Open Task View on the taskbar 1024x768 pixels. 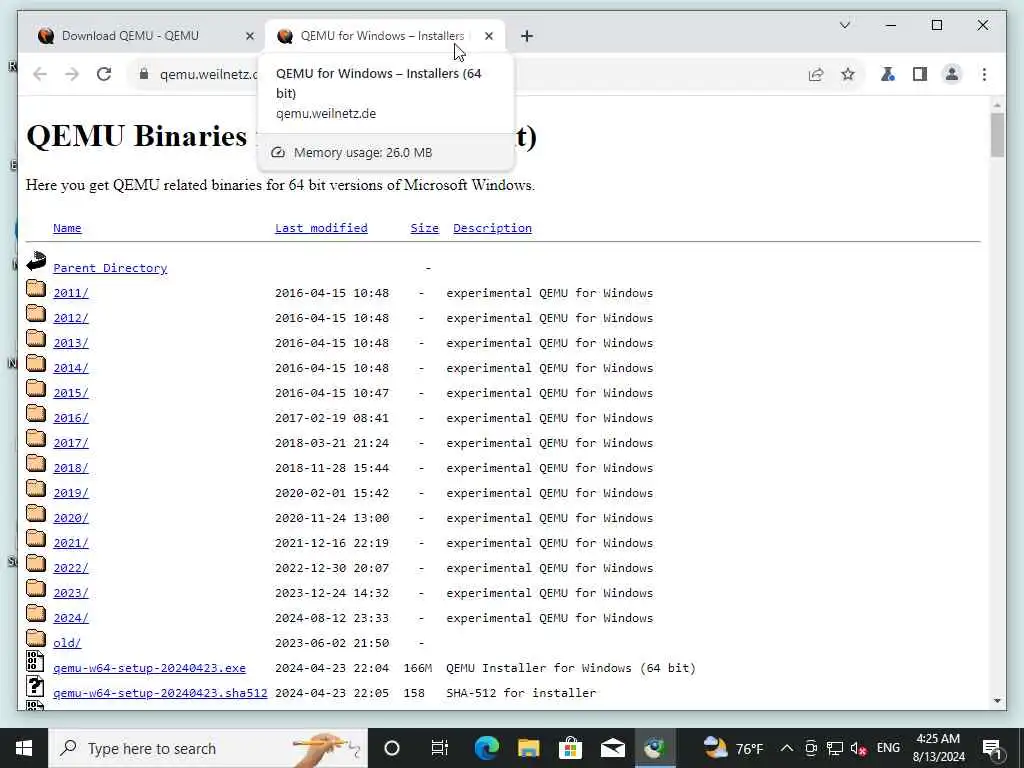[440, 748]
